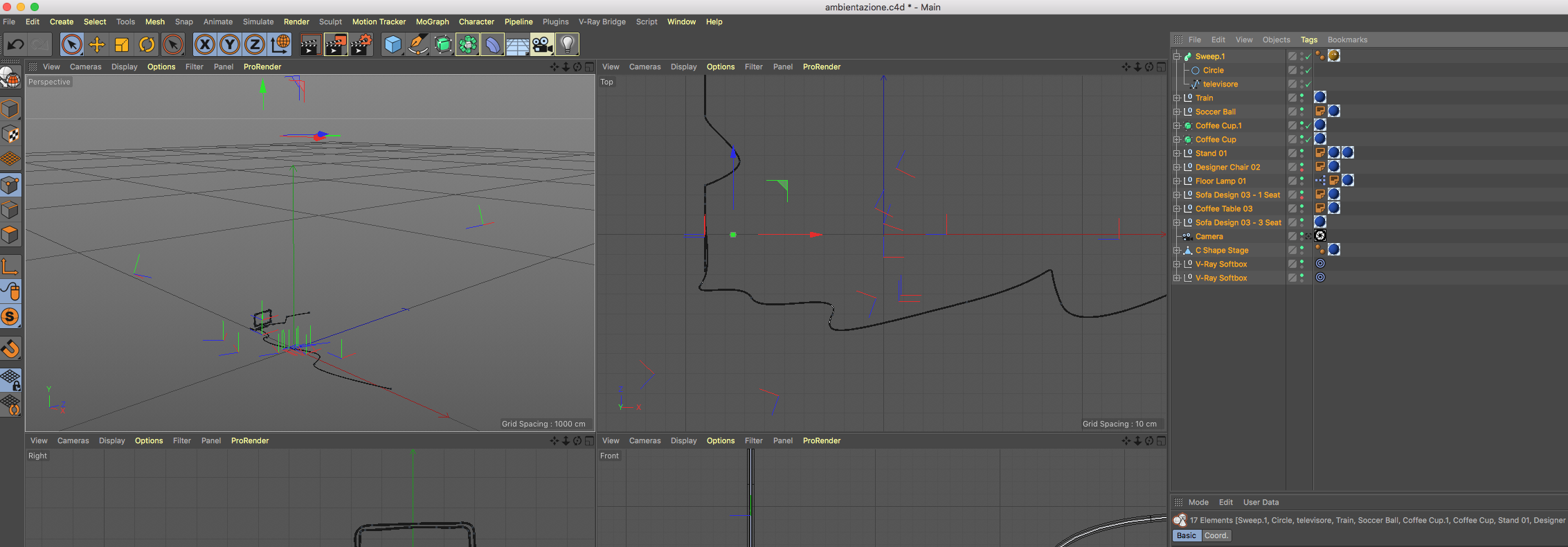The height and width of the screenshot is (547, 1568).
Task: Click the coordinate system globe icon
Action: [280, 45]
